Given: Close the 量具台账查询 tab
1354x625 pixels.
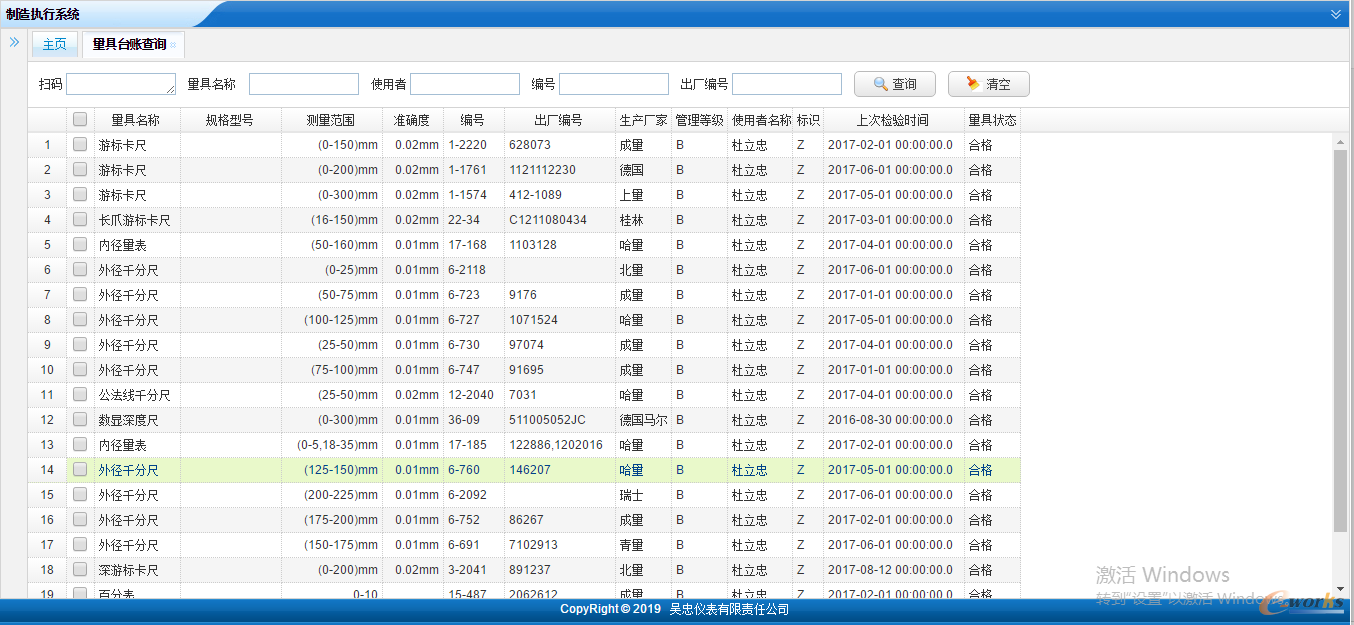Looking at the screenshot, I should [x=173, y=45].
